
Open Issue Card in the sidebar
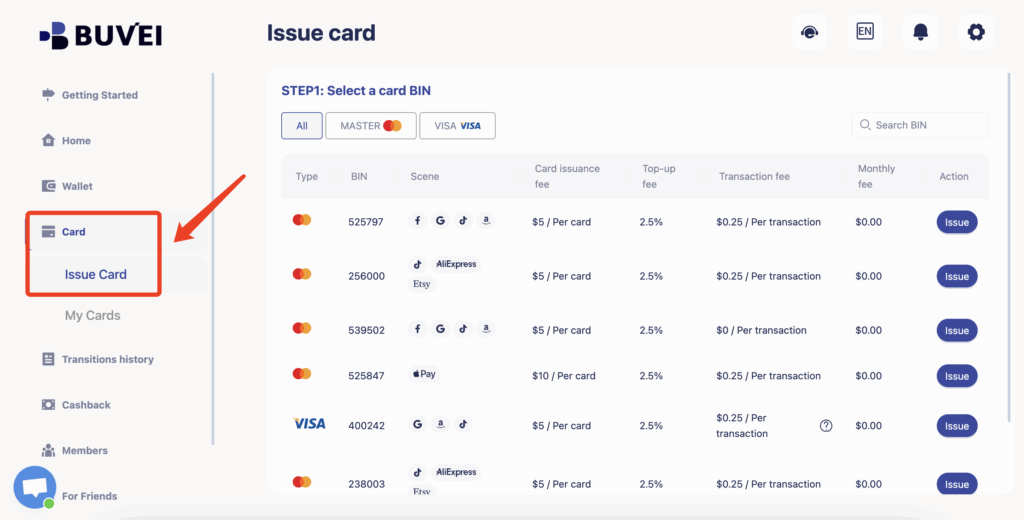96,274
